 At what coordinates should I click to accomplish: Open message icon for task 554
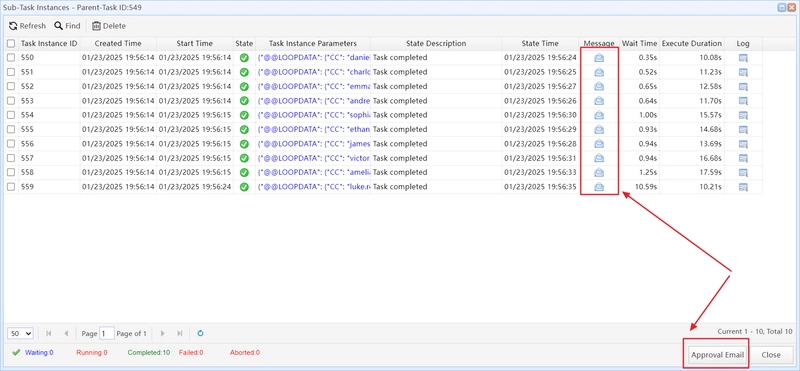pos(599,115)
